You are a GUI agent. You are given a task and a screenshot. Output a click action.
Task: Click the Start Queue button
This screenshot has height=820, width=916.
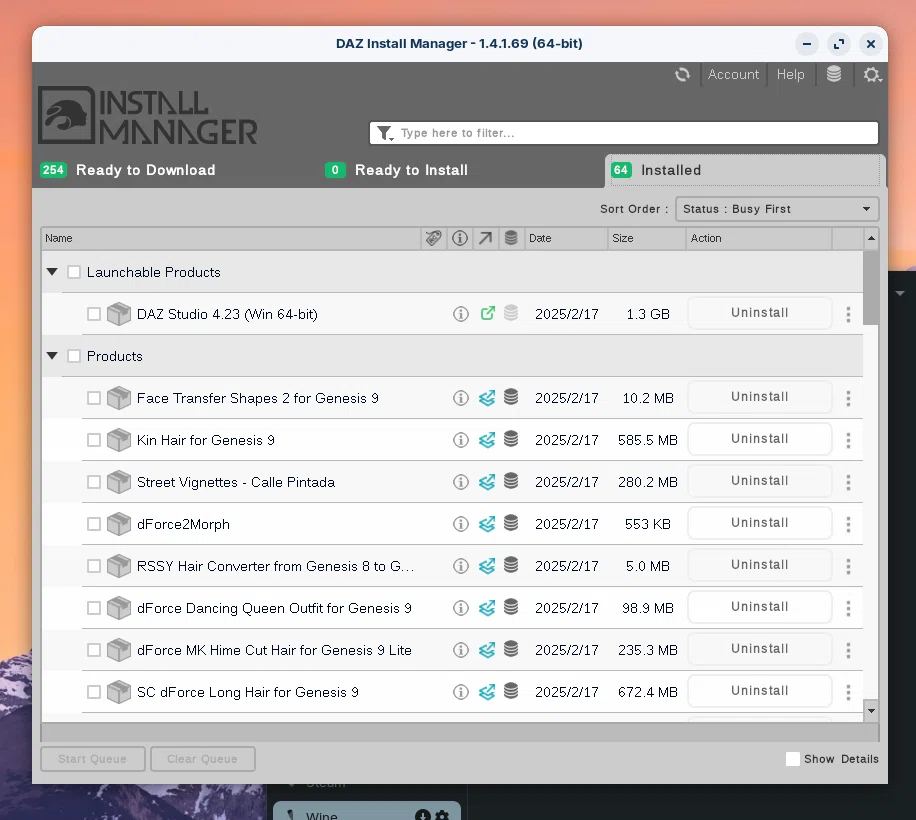(92, 759)
